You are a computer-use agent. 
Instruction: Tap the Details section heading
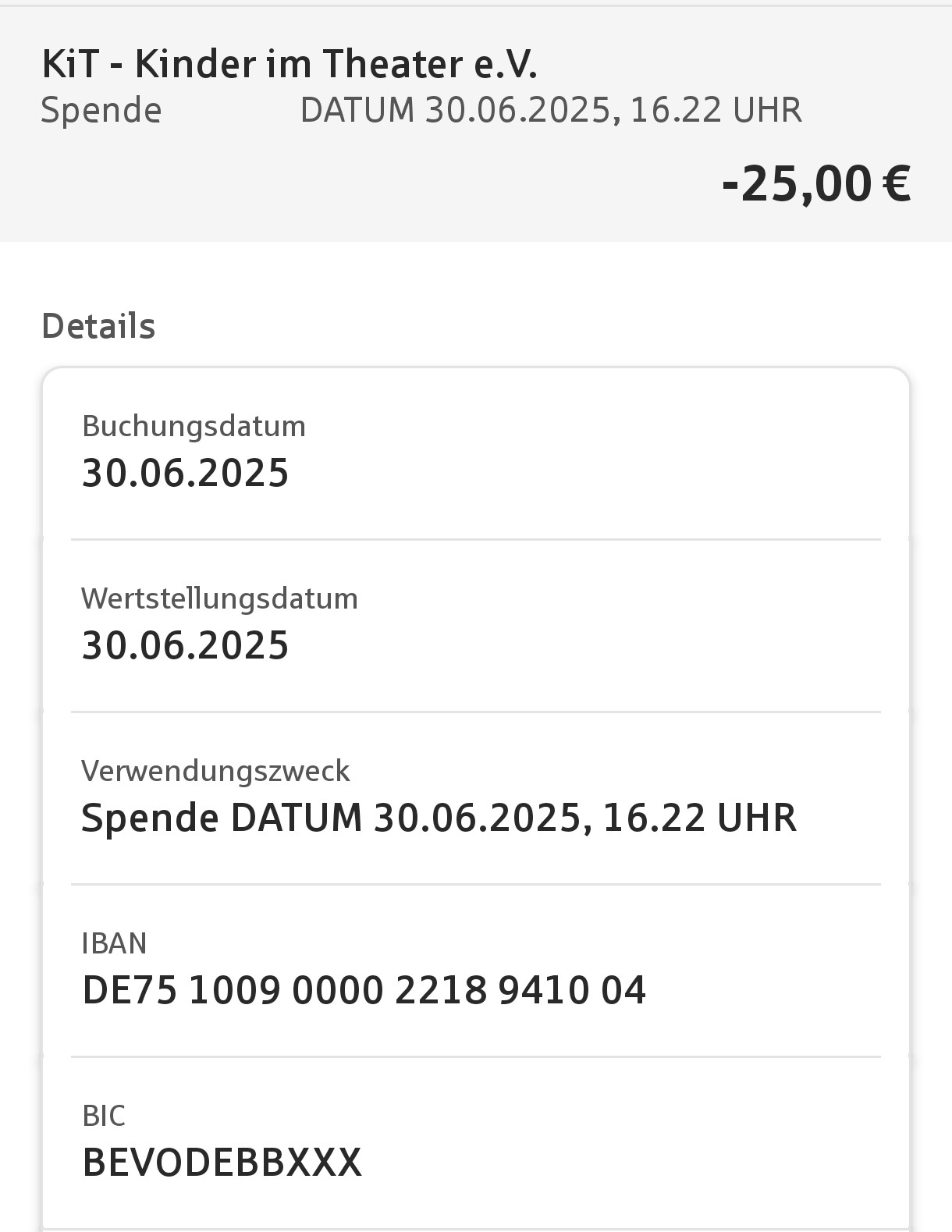tap(98, 326)
